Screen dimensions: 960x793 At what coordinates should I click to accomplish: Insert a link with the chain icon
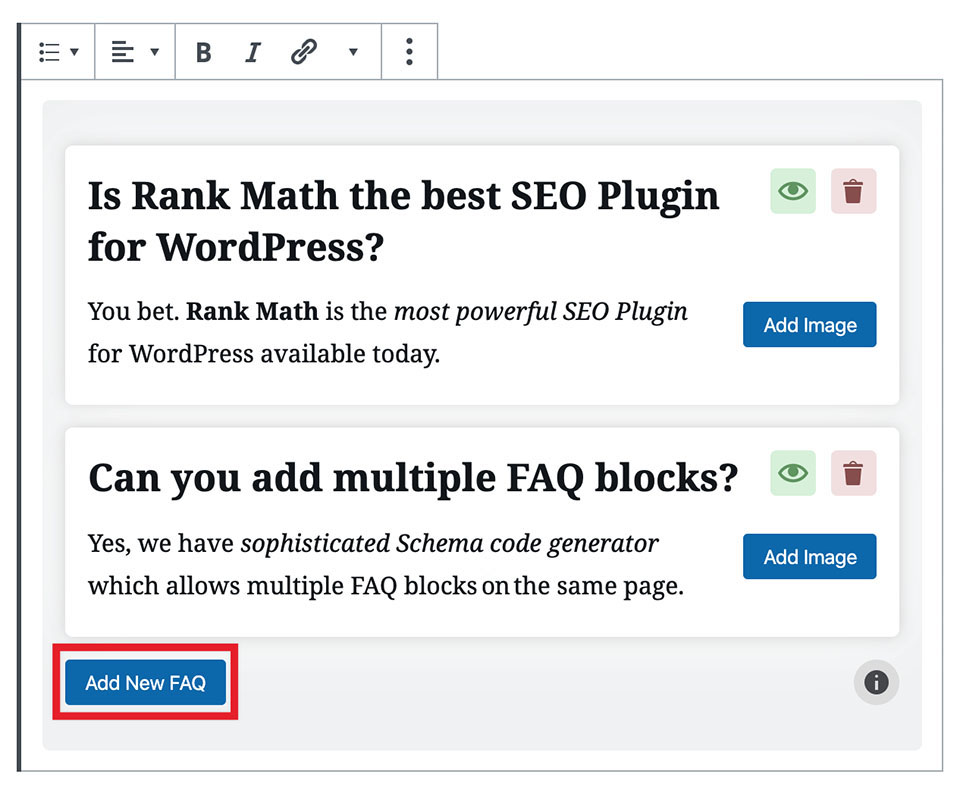coord(304,52)
